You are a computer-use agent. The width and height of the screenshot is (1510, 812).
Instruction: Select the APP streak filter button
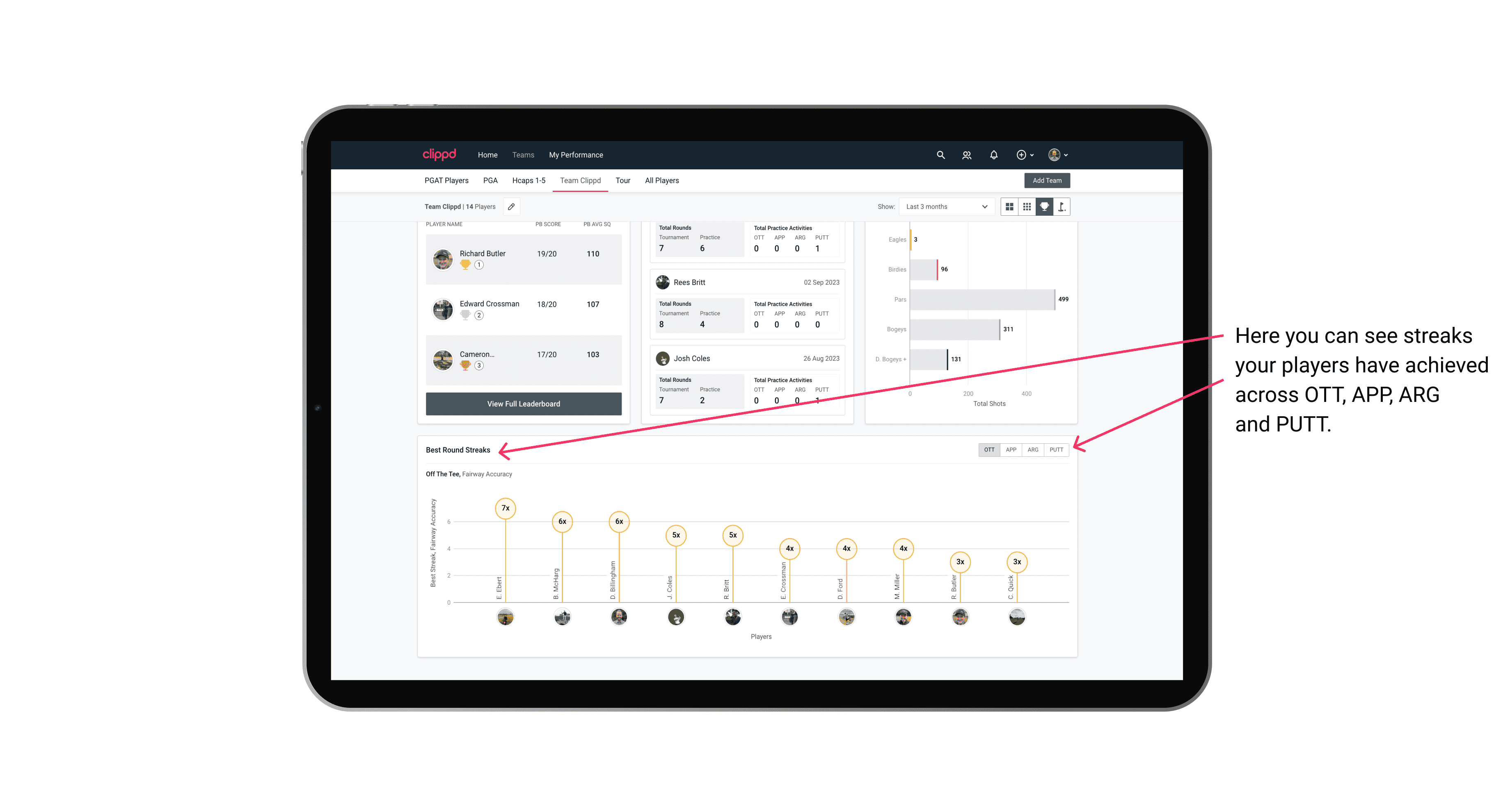(1009, 449)
